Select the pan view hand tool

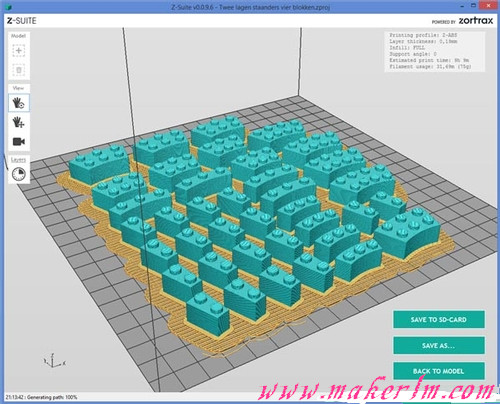(x=19, y=122)
